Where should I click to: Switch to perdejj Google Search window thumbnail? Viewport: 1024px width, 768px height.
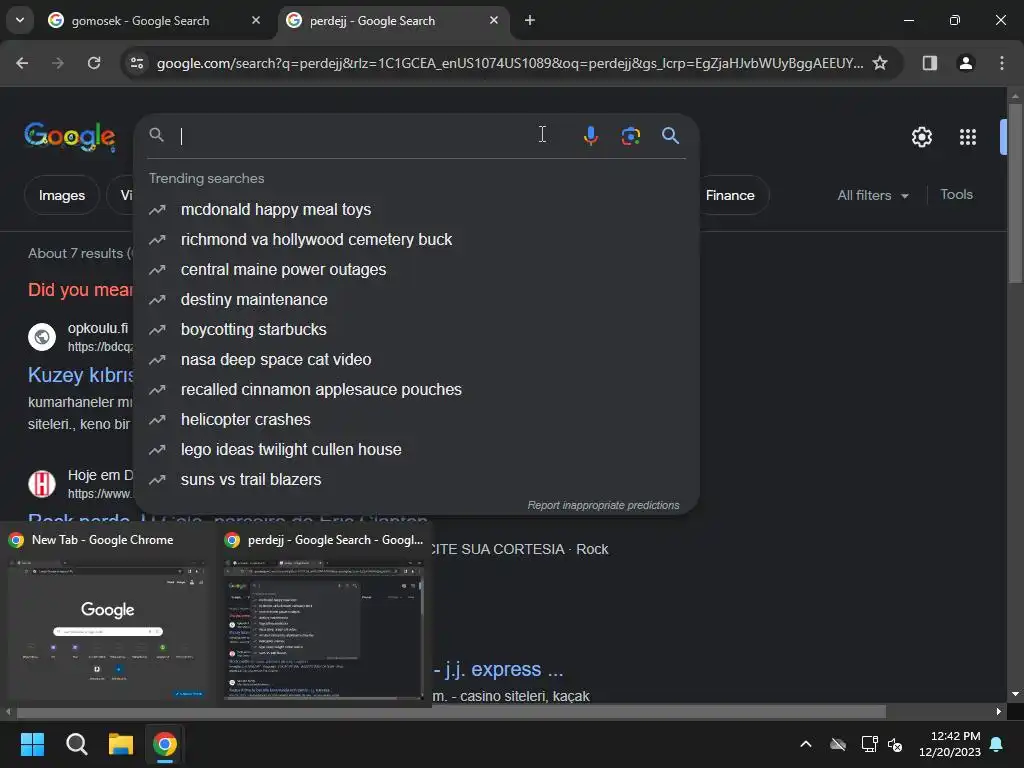click(324, 615)
